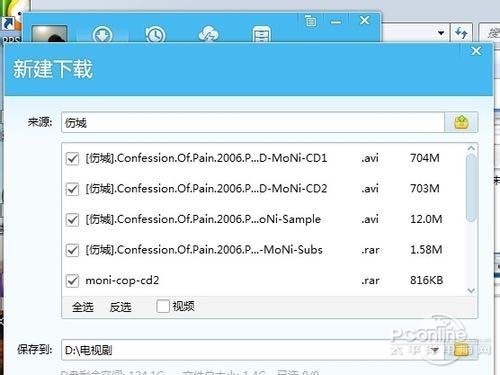
Task: Click the refresh arrows icon in background window
Action: pyautogui.click(x=461, y=33)
